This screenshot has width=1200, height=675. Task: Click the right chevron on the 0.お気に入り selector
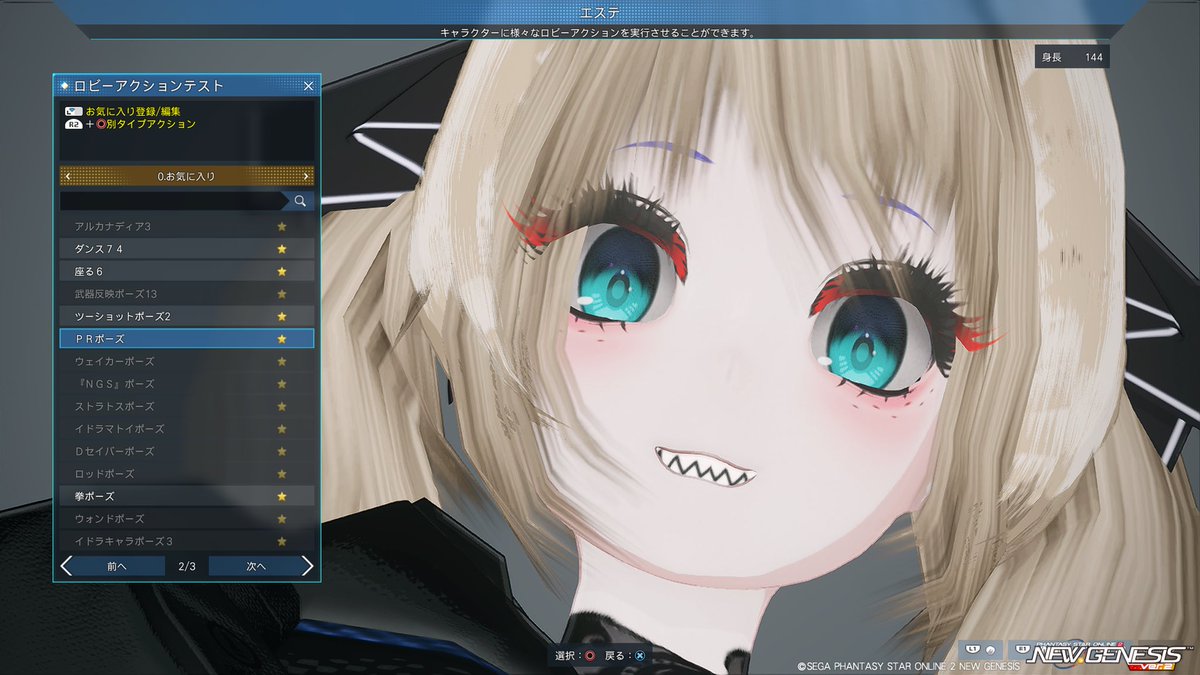[x=306, y=175]
